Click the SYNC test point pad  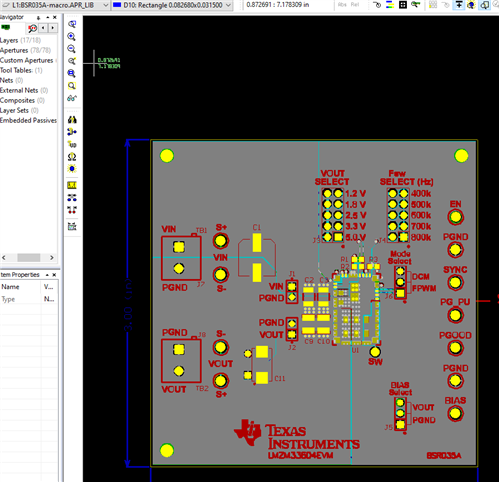click(x=455, y=282)
